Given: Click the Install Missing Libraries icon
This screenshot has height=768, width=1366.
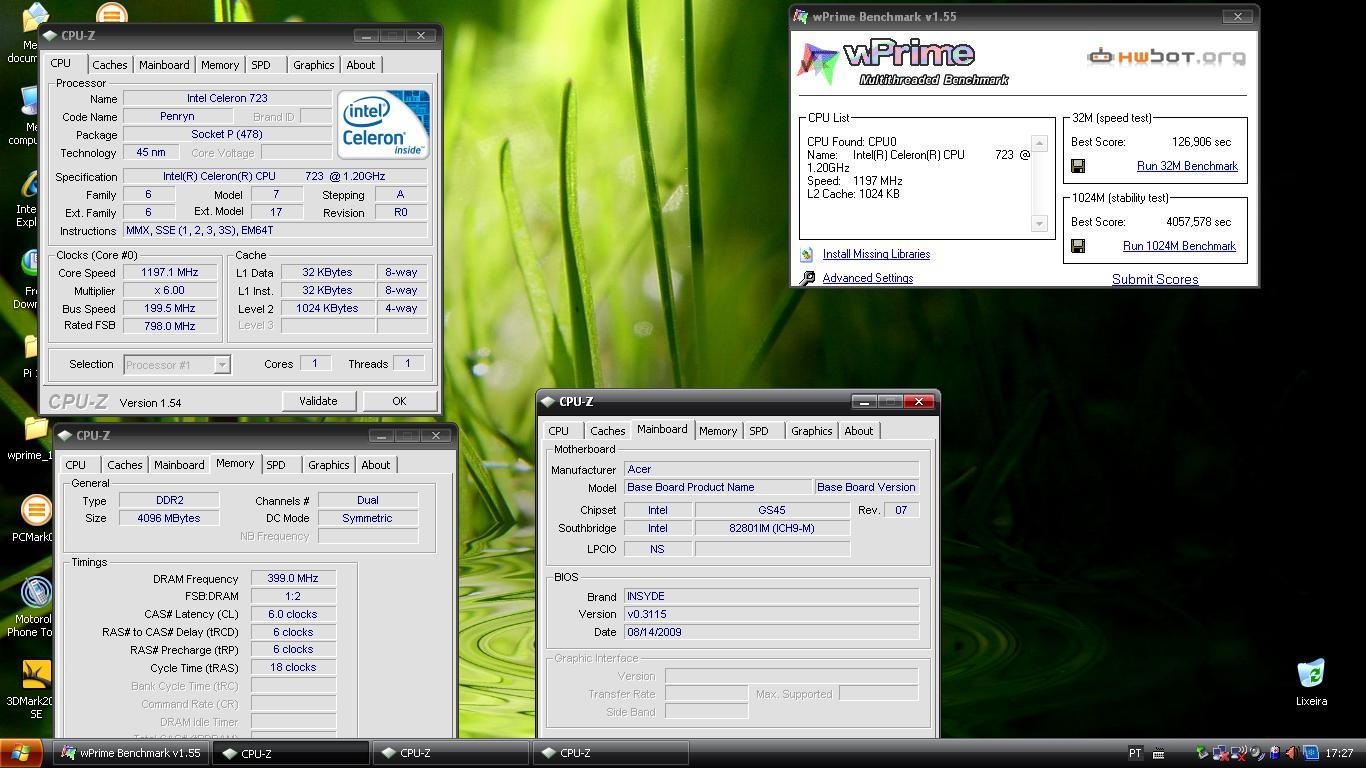Looking at the screenshot, I should pyautogui.click(x=807, y=254).
